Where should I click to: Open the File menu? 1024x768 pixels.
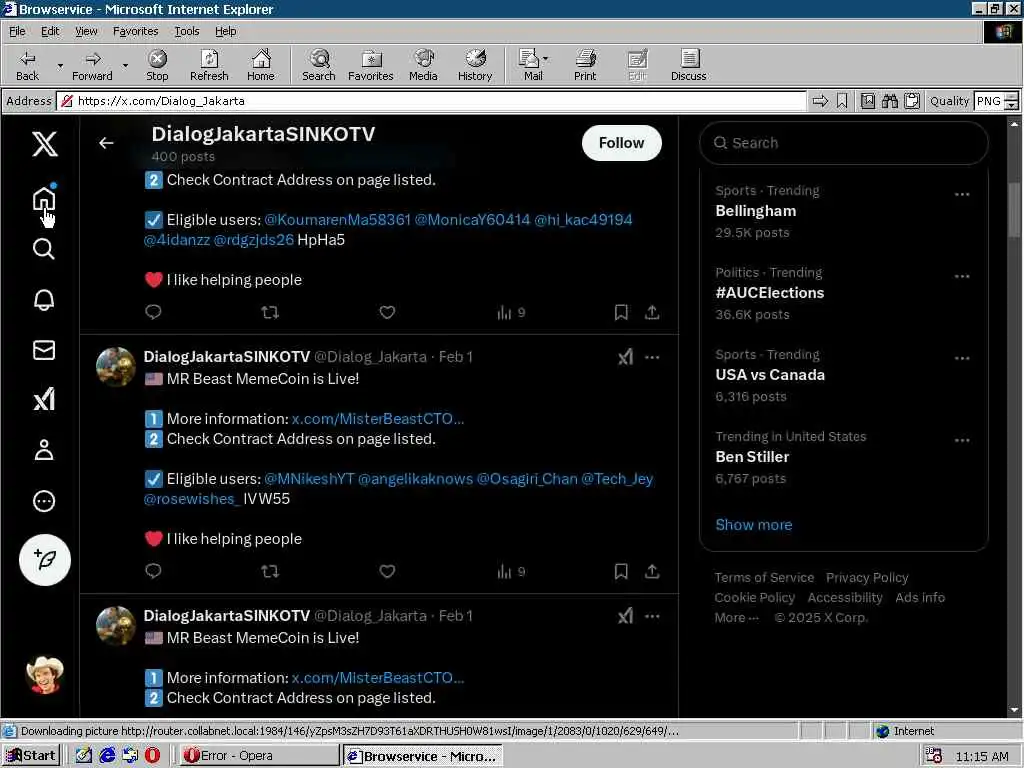point(17,31)
